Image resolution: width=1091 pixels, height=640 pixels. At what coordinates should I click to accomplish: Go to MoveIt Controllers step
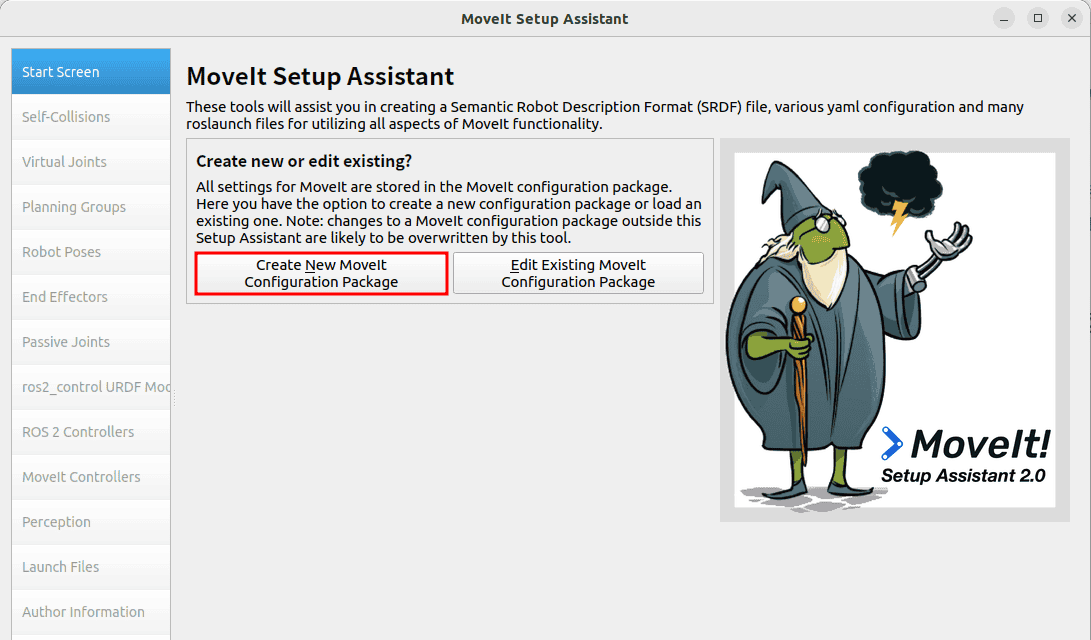click(90, 477)
